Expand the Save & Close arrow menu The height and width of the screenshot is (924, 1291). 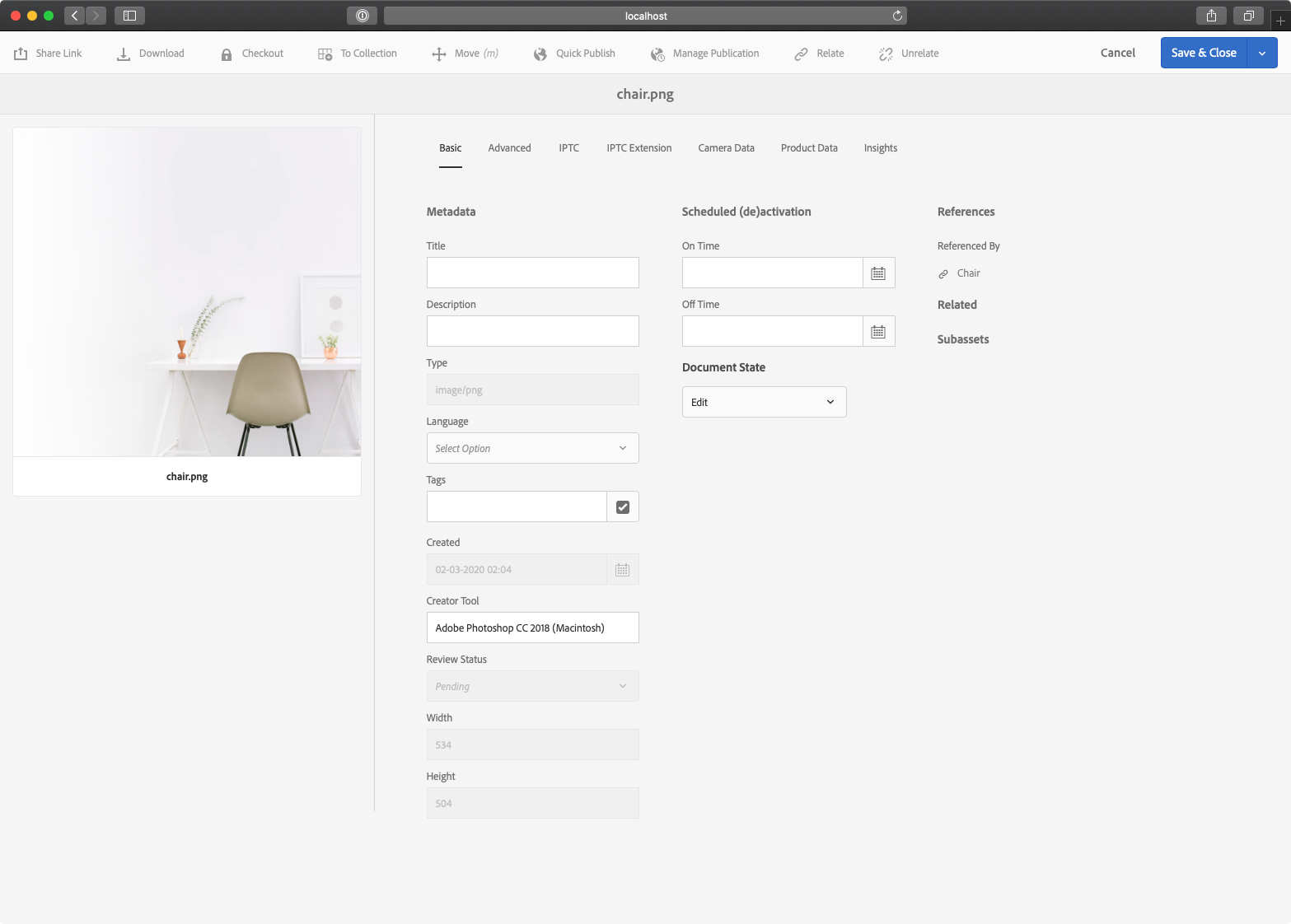(x=1262, y=53)
